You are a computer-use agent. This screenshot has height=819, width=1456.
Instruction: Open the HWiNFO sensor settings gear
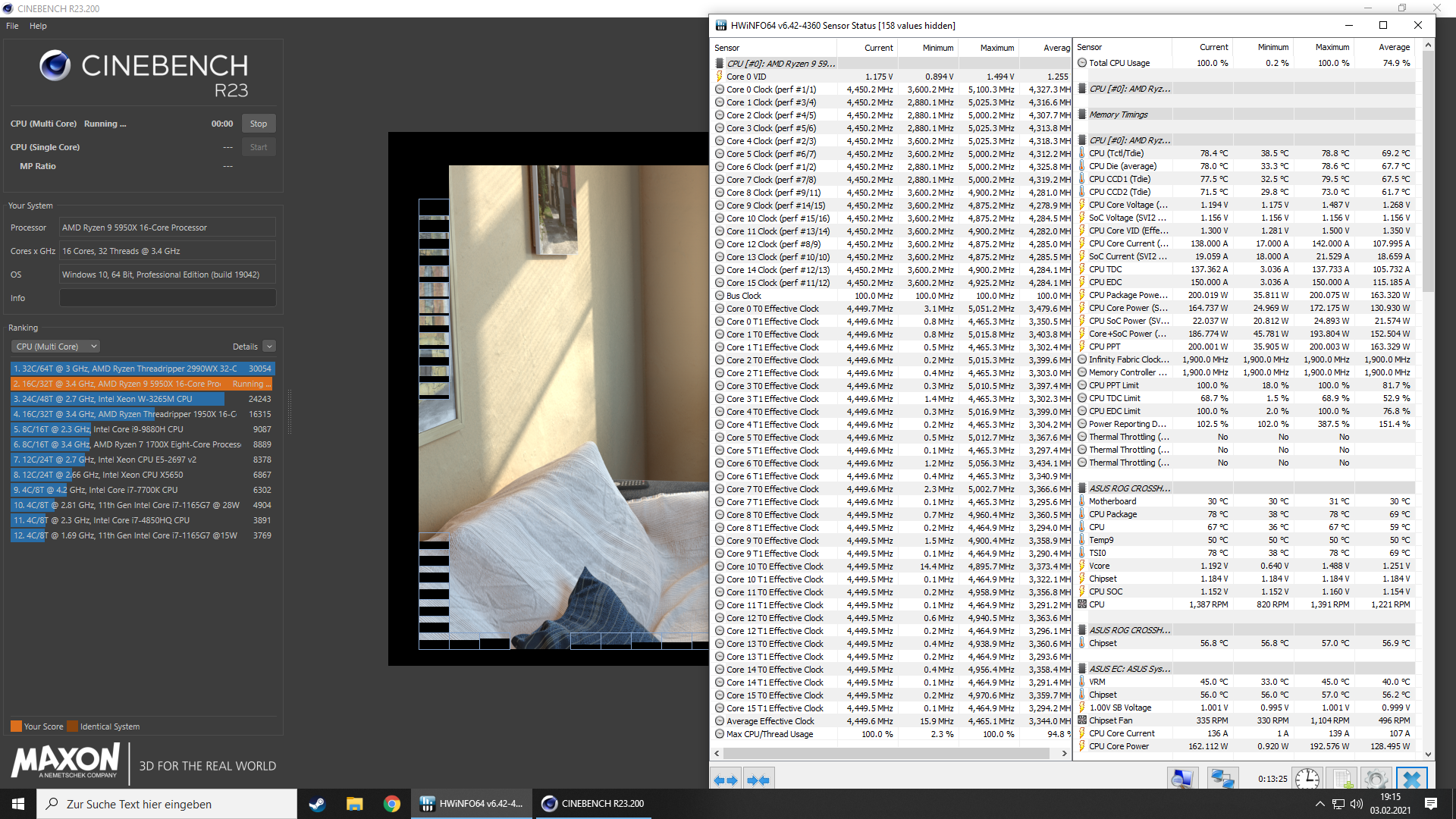coord(1375,779)
